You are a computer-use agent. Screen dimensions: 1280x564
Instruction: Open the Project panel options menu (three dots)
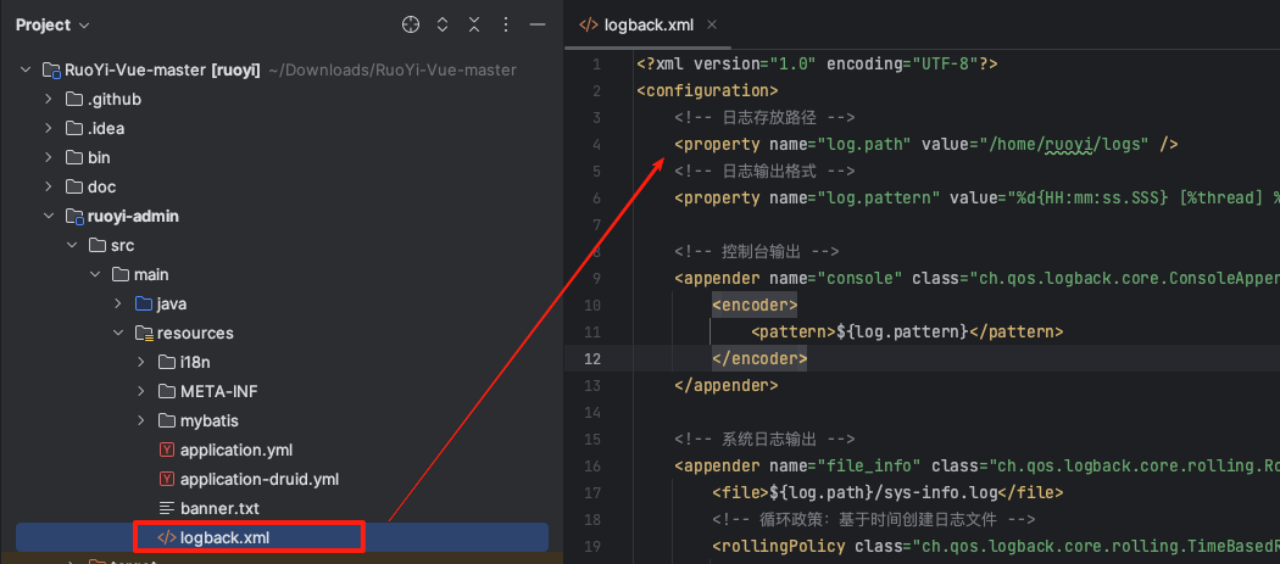tap(506, 25)
